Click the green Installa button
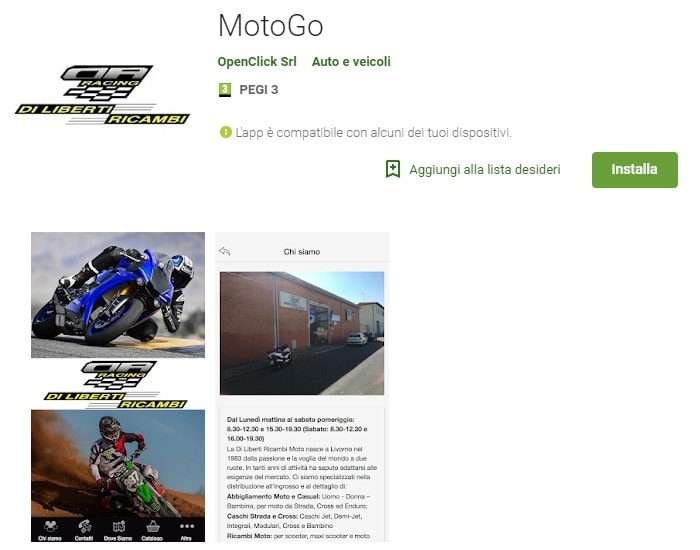 pos(634,170)
